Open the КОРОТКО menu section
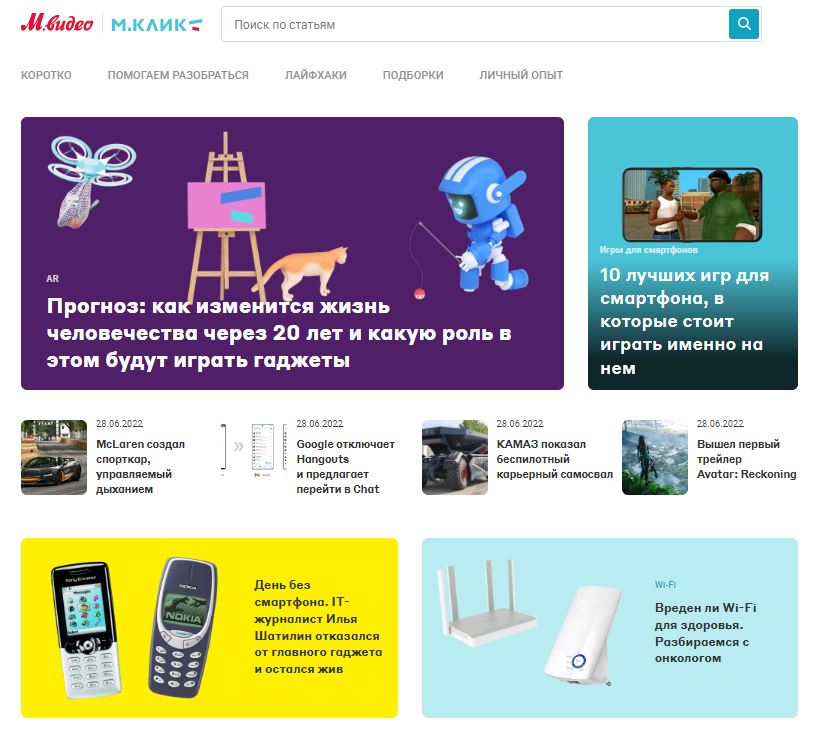Screen dimensions: 821x748 [x=46, y=75]
